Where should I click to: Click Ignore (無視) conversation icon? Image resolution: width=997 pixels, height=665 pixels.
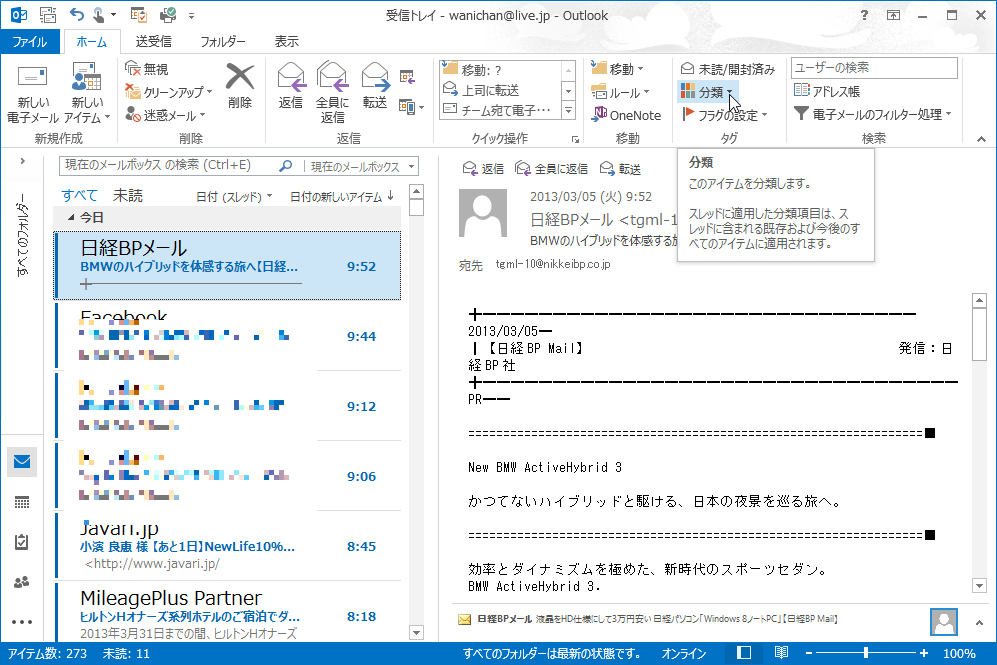146,69
